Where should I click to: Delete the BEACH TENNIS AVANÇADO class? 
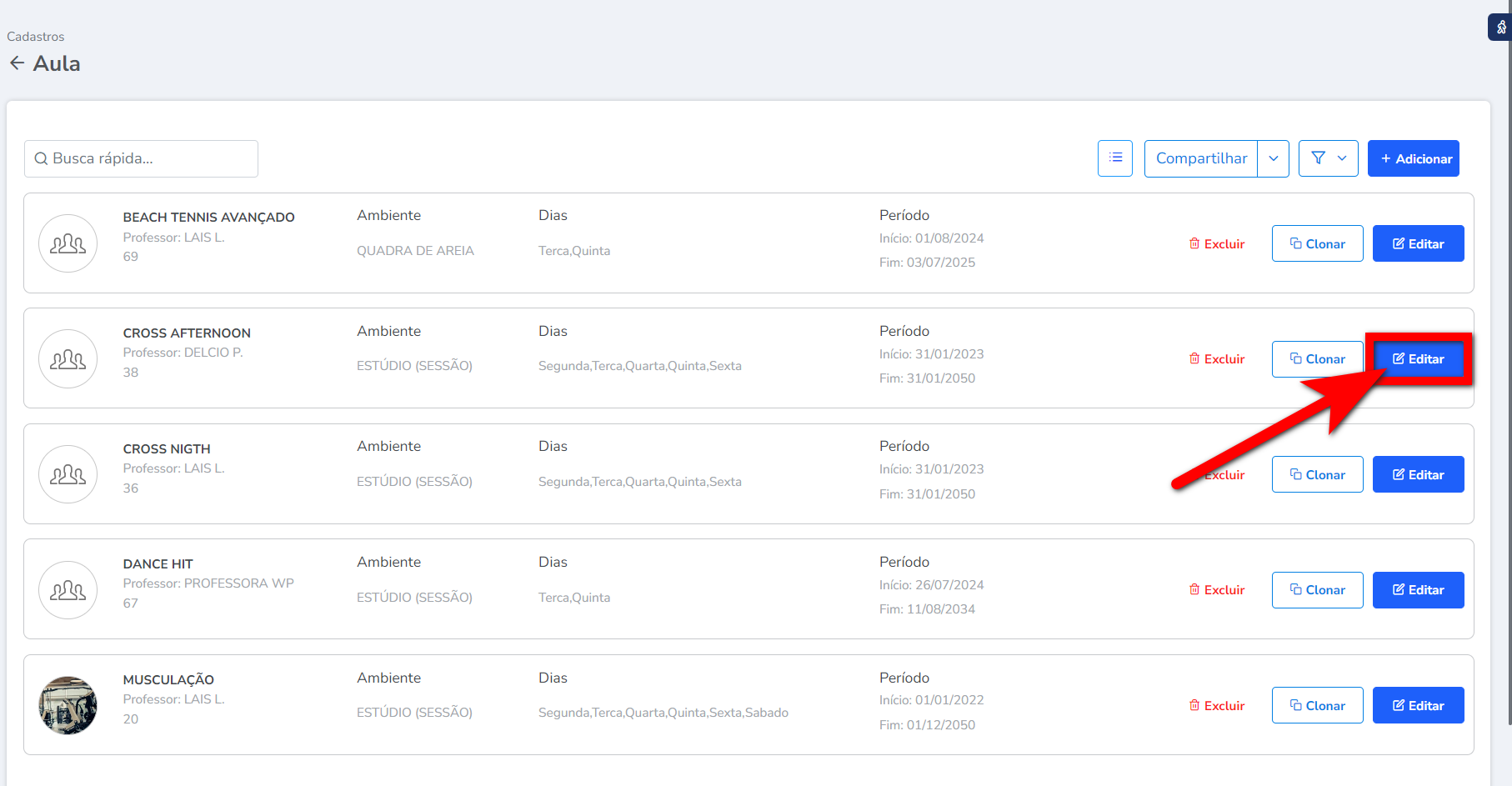[1217, 243]
